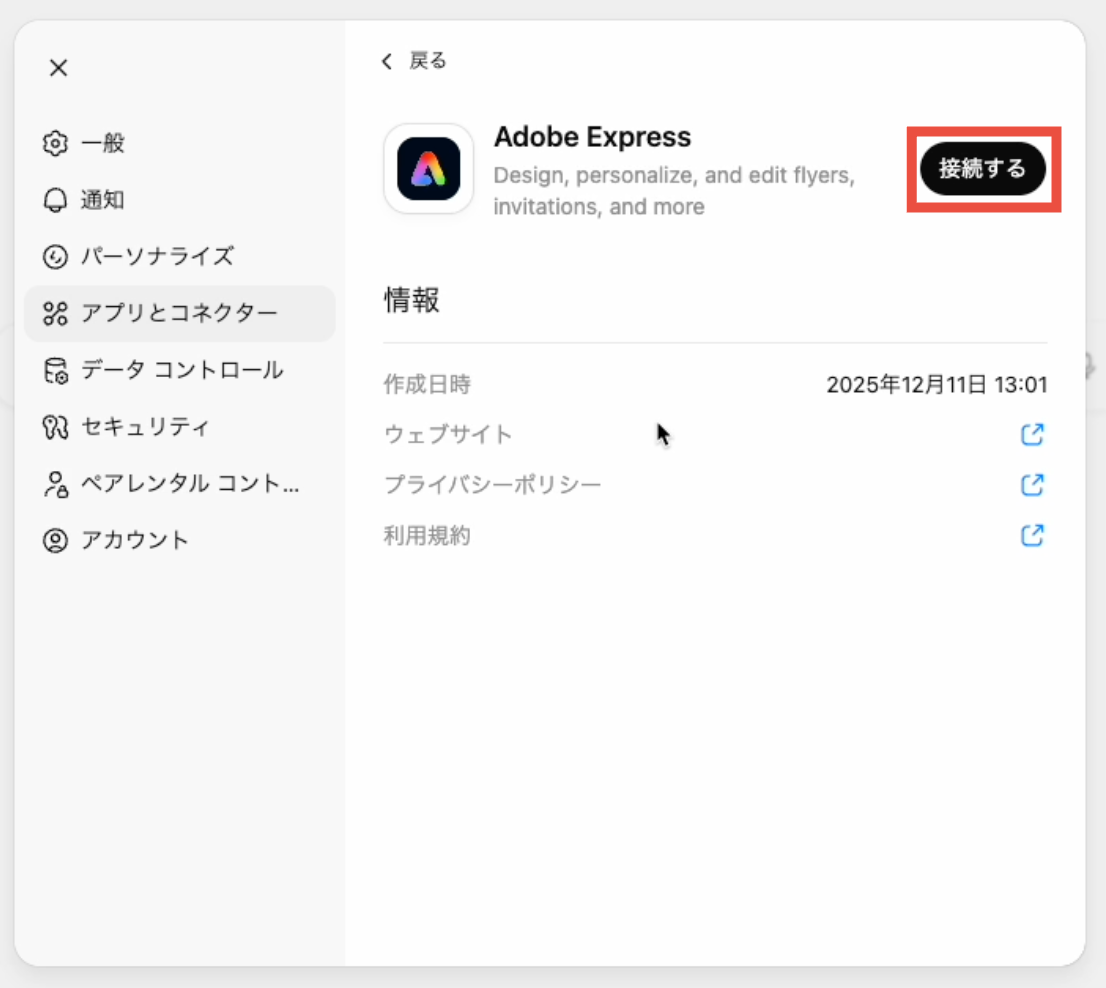
Task: Click the bell icon for 通知
Action: 55,200
